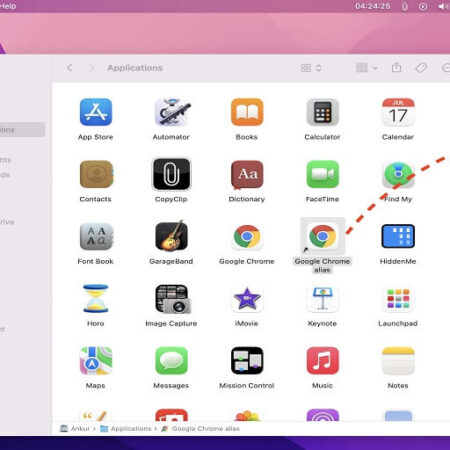Select the Launchpad app icon
The image size is (450, 450).
398,299
